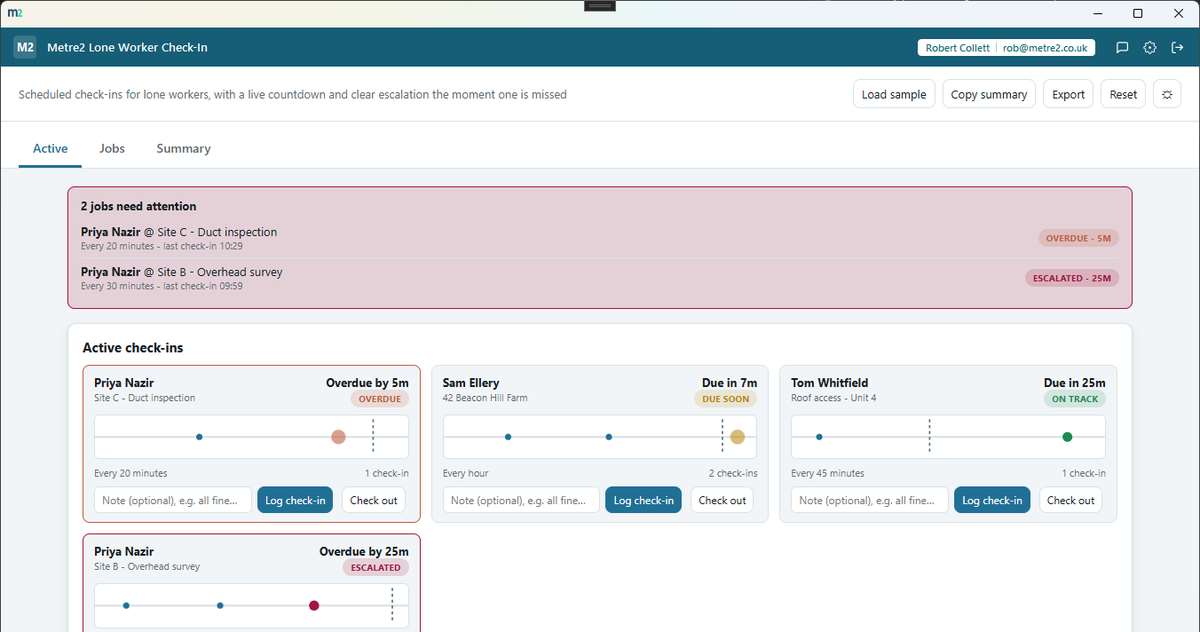Click 'Roof access - Unit 4' location text
1200x632 pixels.
[x=834, y=398]
